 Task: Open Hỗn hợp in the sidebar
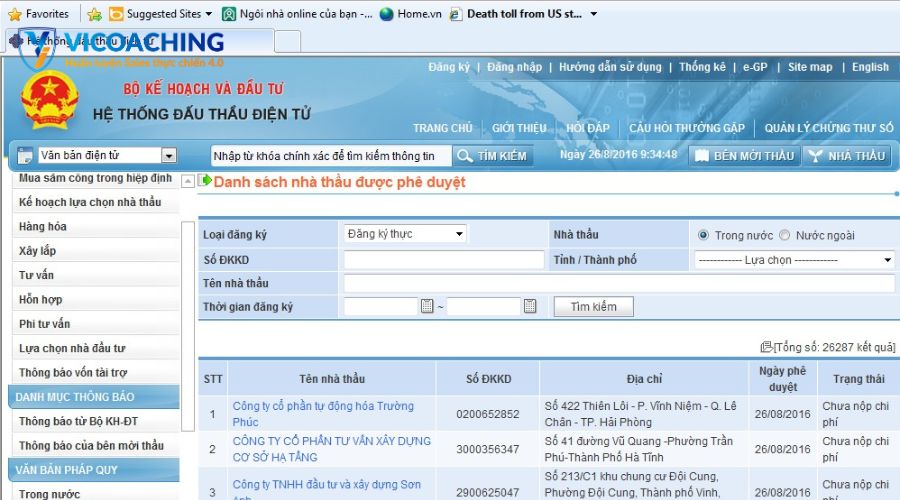pyautogui.click(x=40, y=300)
